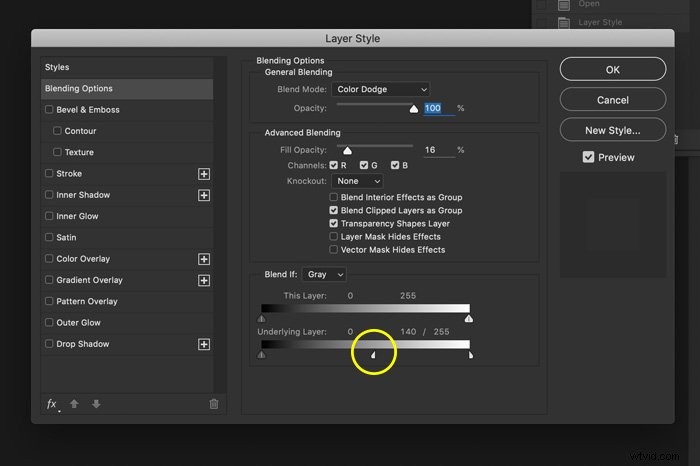
Task: Click the plus icon beside Inner Shadow
Action: click(x=204, y=195)
